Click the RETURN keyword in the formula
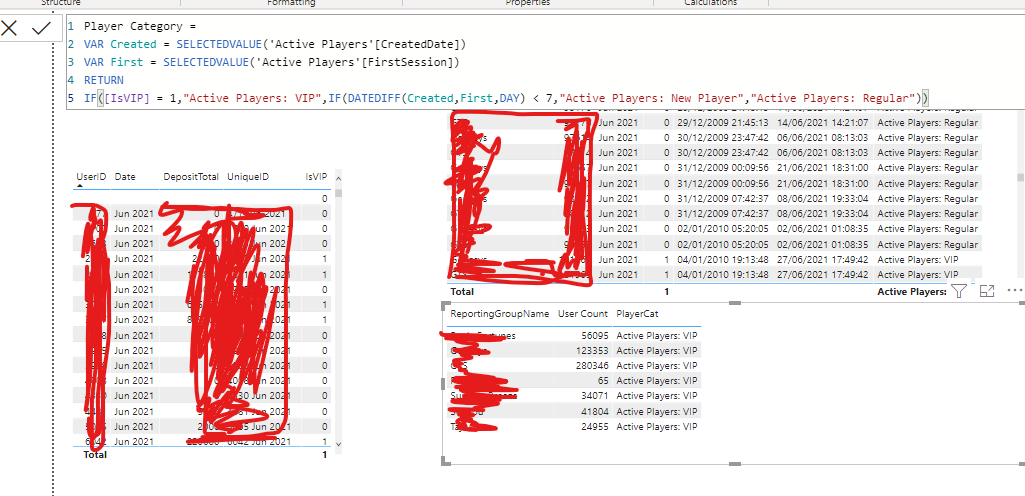1025x496 pixels. point(103,80)
